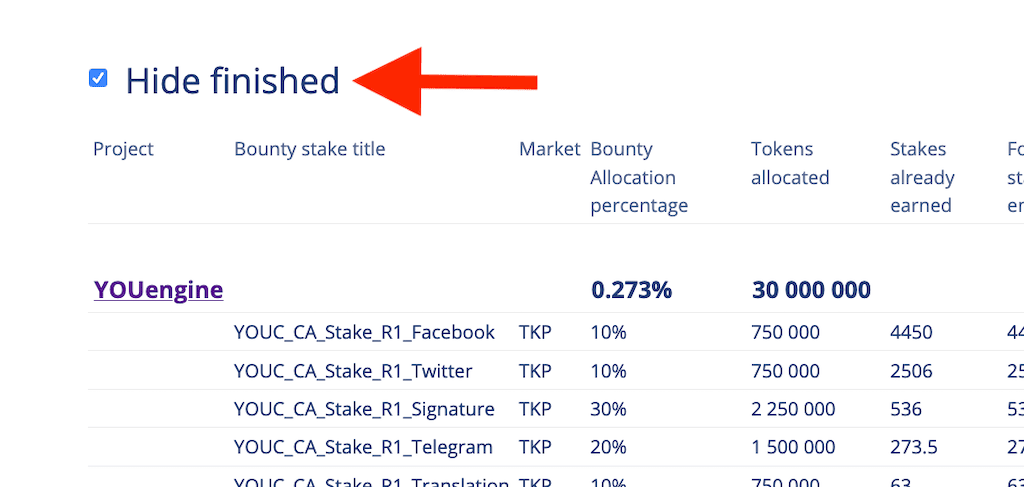Click the 30 000 000 tokens total

point(811,290)
